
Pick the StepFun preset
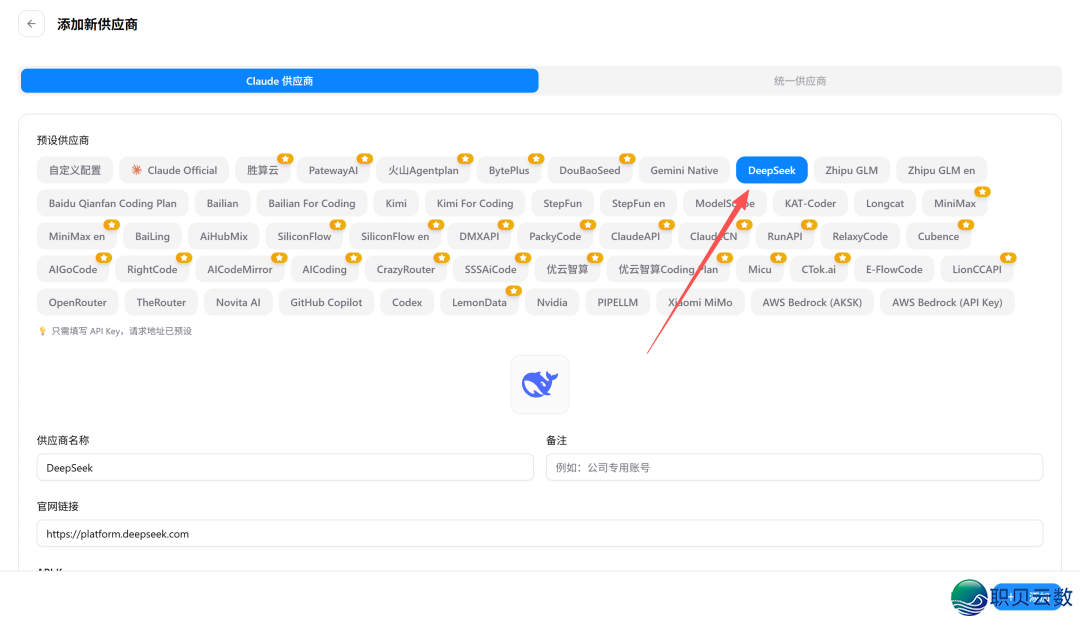(x=563, y=203)
